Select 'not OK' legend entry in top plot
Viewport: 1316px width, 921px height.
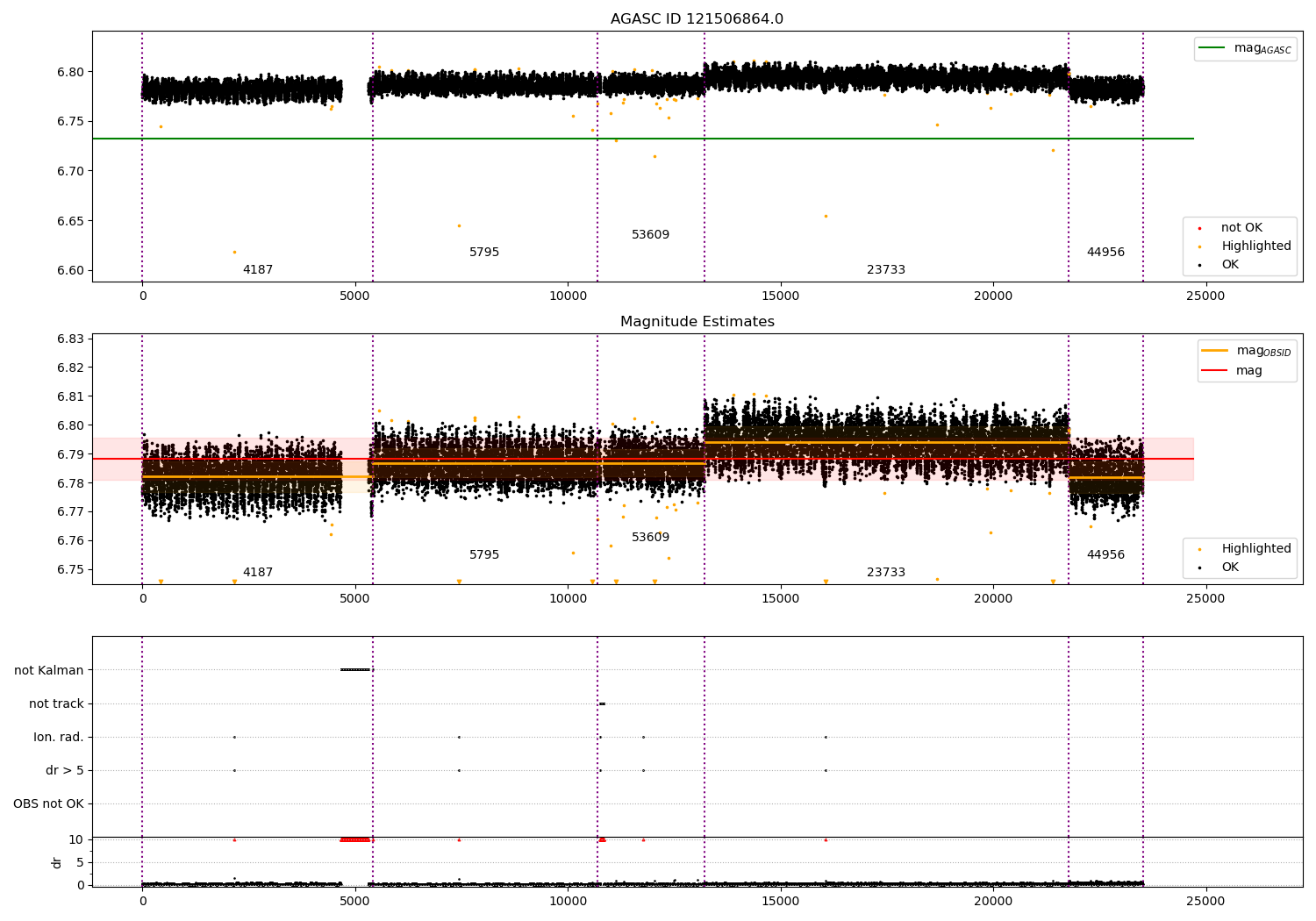pos(1241,228)
